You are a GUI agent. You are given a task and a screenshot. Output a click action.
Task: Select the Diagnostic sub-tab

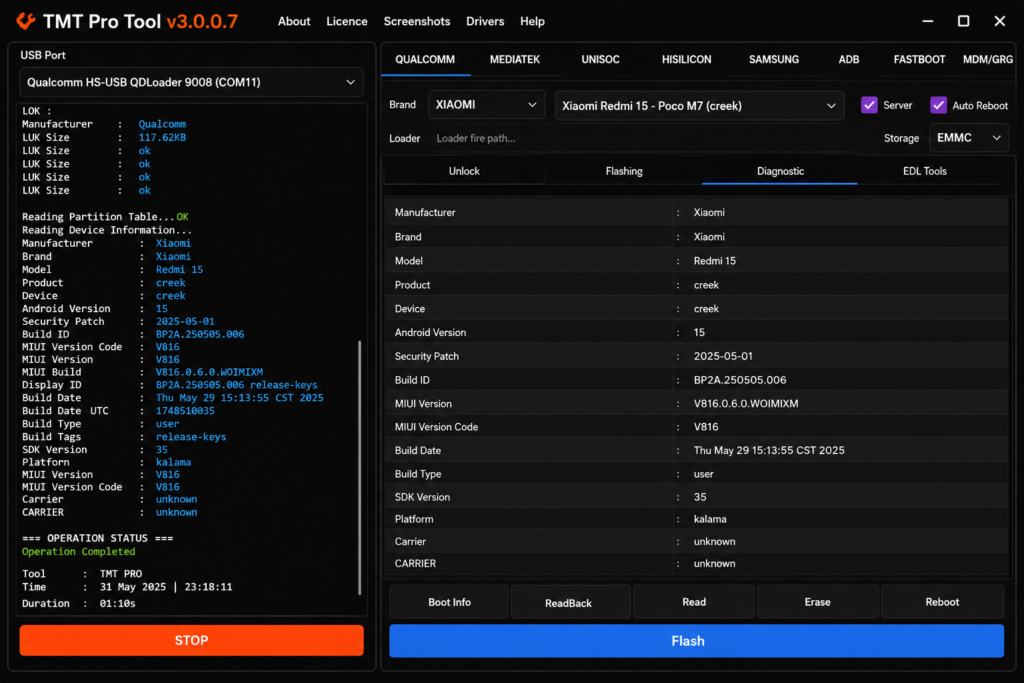[x=780, y=171]
